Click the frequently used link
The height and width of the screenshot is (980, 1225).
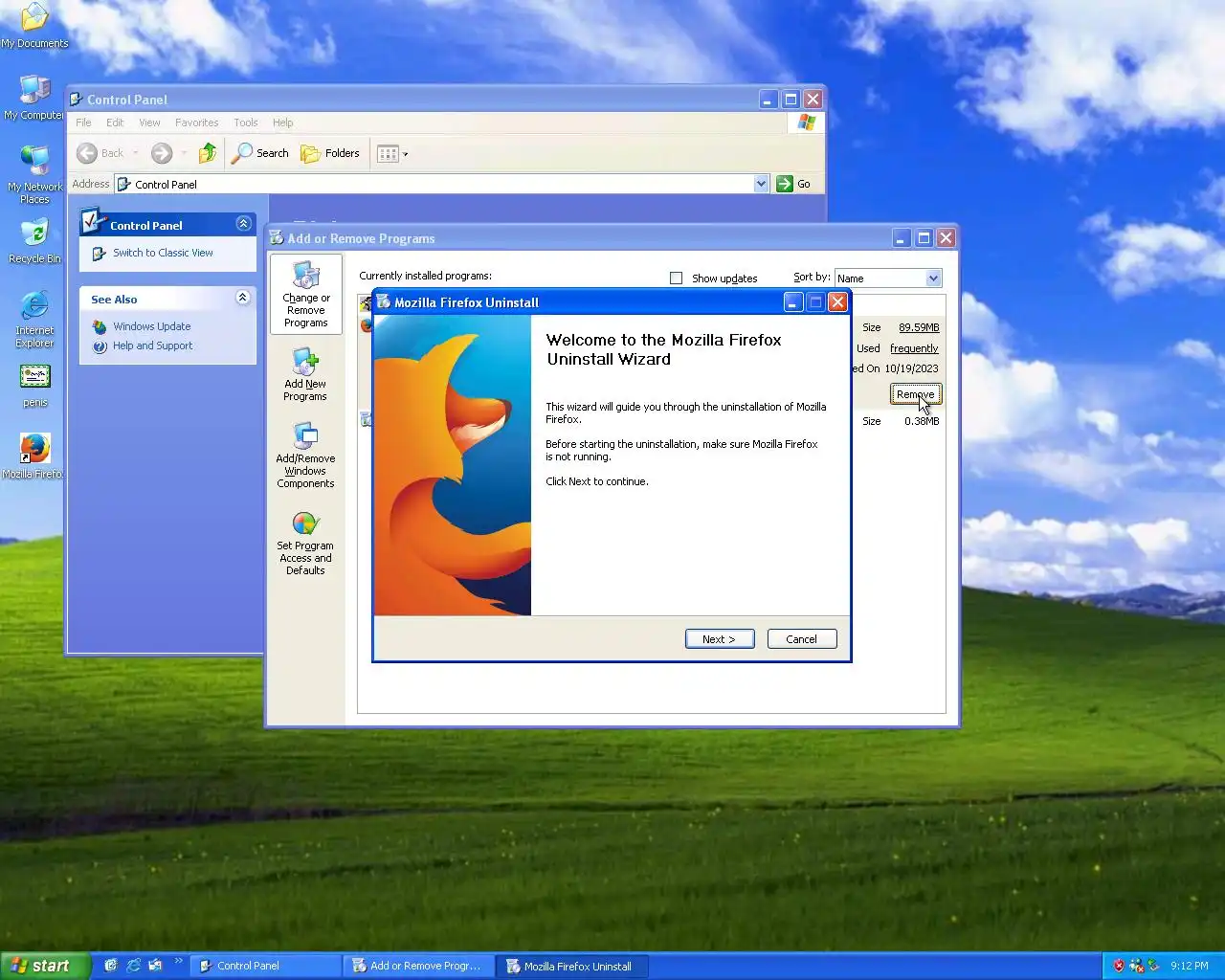[914, 348]
